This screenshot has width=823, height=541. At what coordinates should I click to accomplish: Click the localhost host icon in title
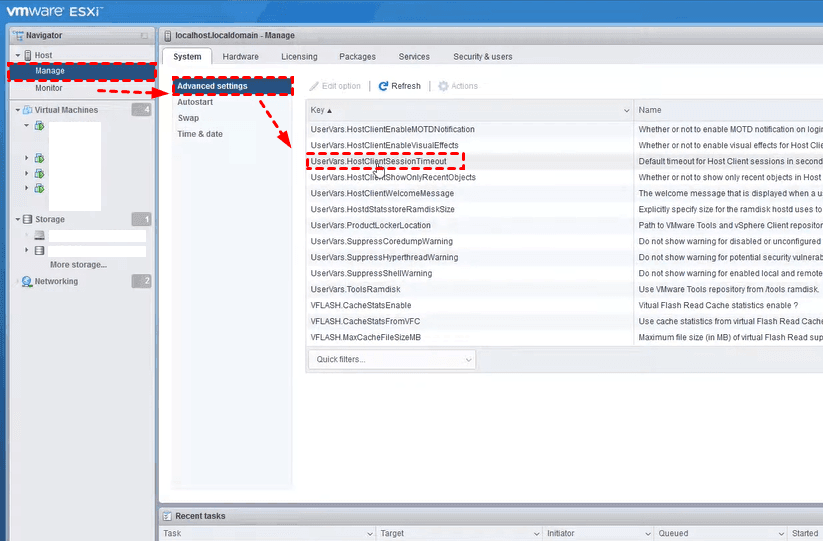(167, 36)
